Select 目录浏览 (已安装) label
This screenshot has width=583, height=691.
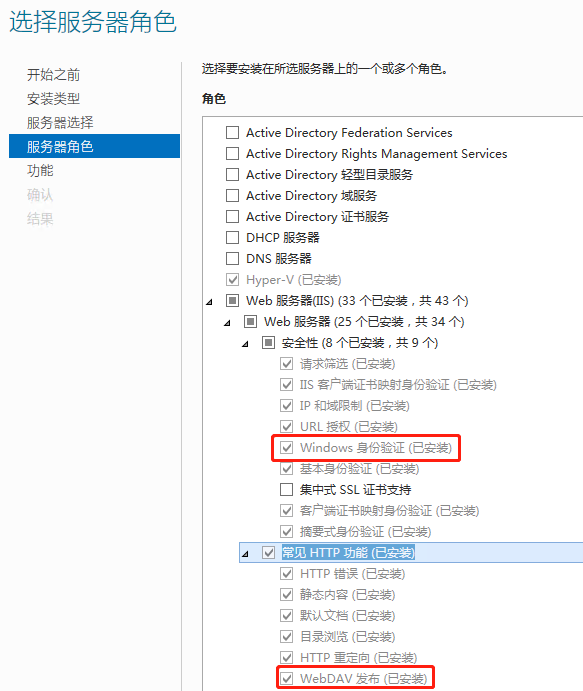point(347,637)
